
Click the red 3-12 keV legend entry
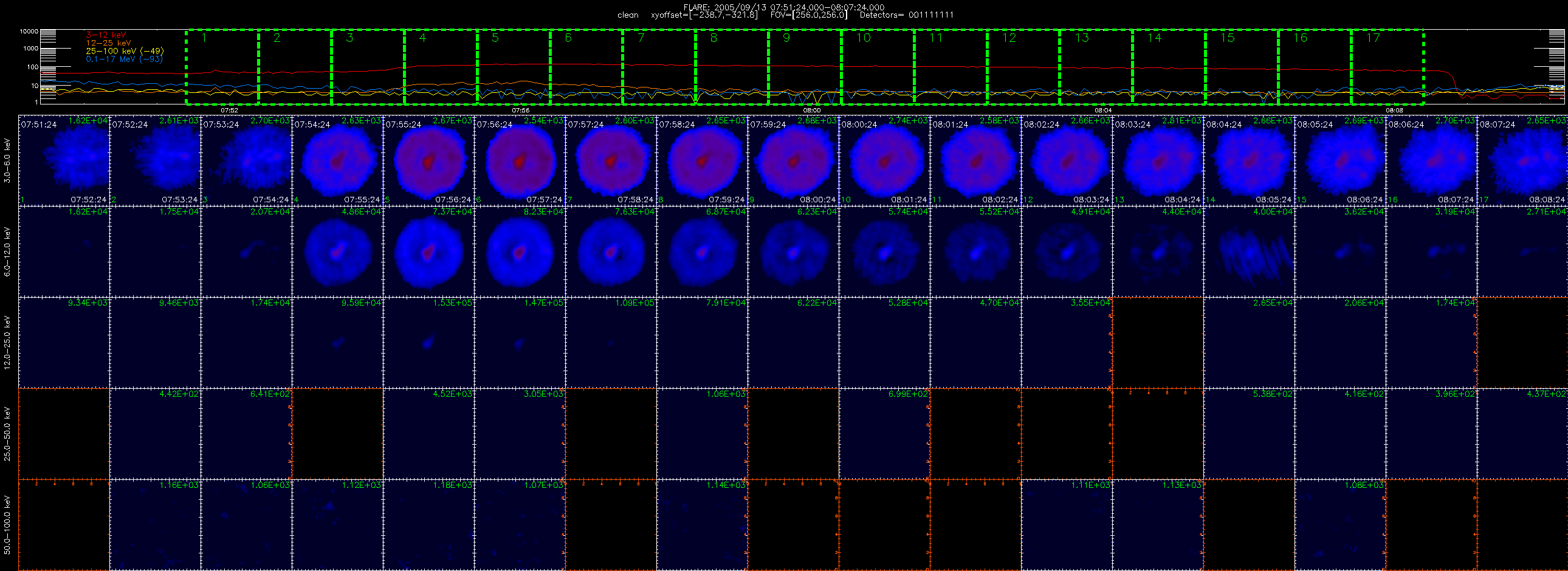click(106, 35)
